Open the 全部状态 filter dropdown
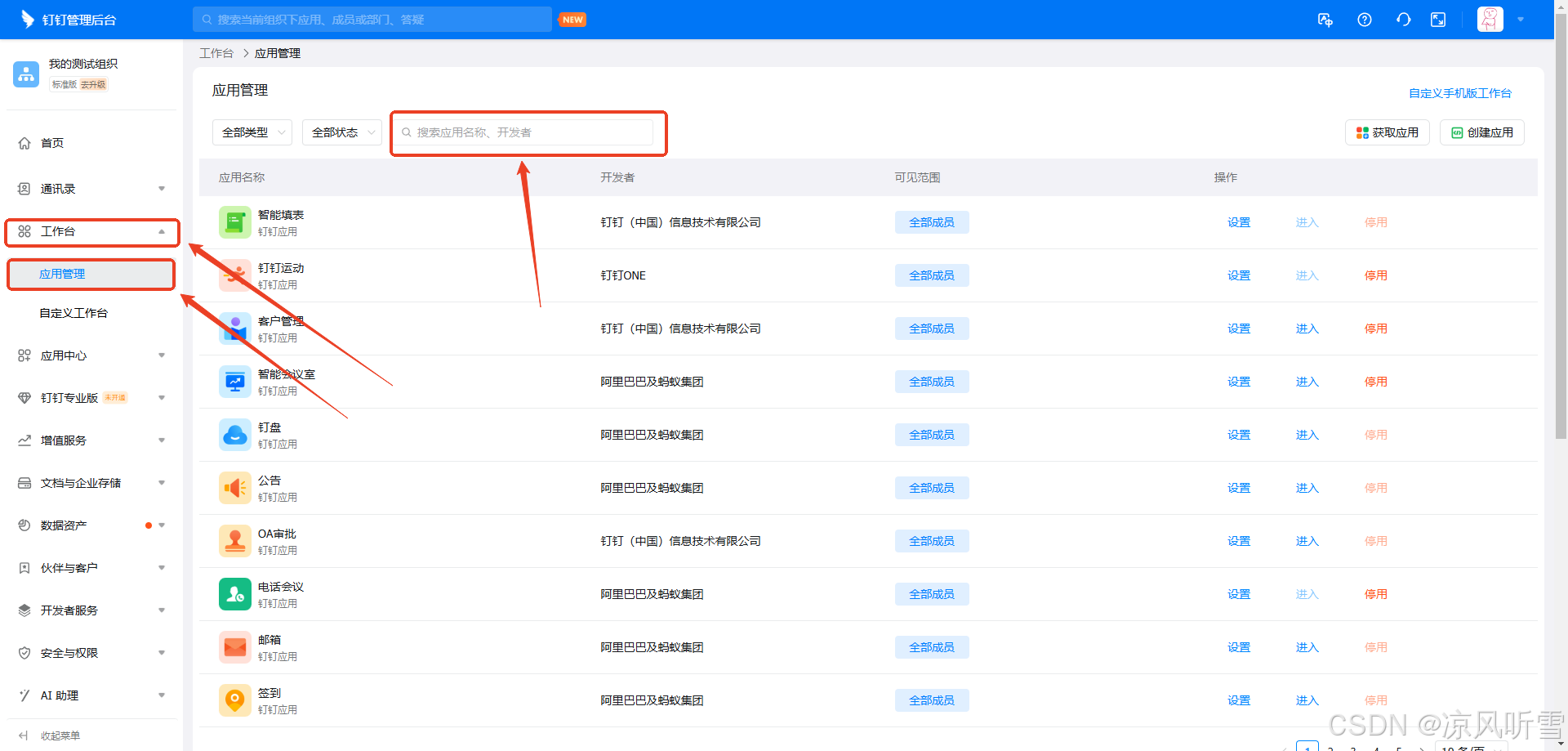 pyautogui.click(x=342, y=132)
